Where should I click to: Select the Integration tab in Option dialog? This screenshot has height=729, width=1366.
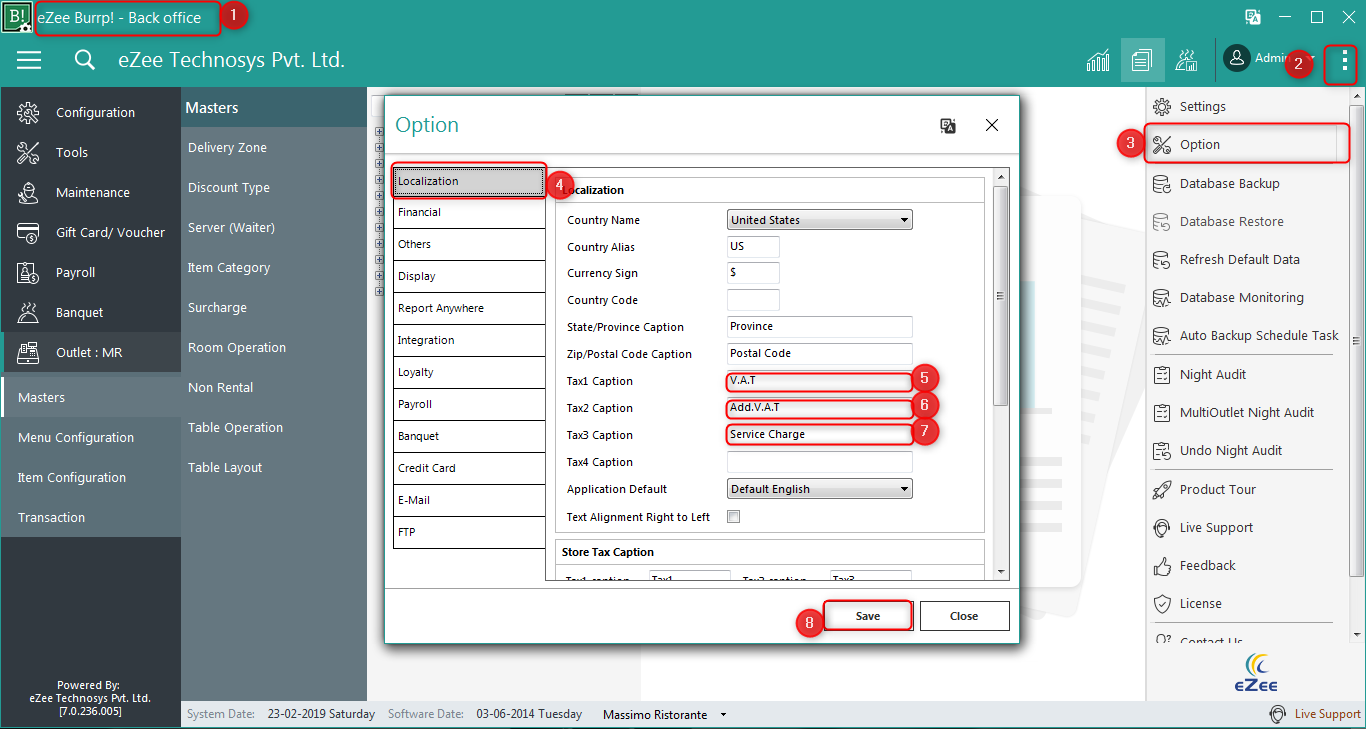tap(469, 340)
